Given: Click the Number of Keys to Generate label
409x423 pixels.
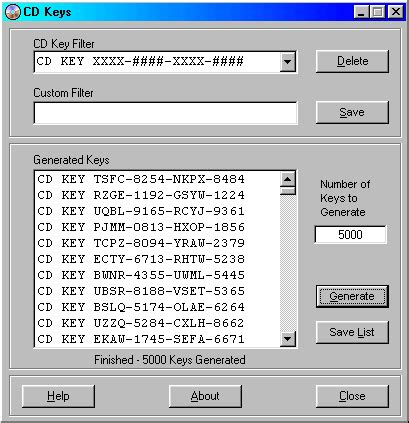Looking at the screenshot, I should coord(345,198).
